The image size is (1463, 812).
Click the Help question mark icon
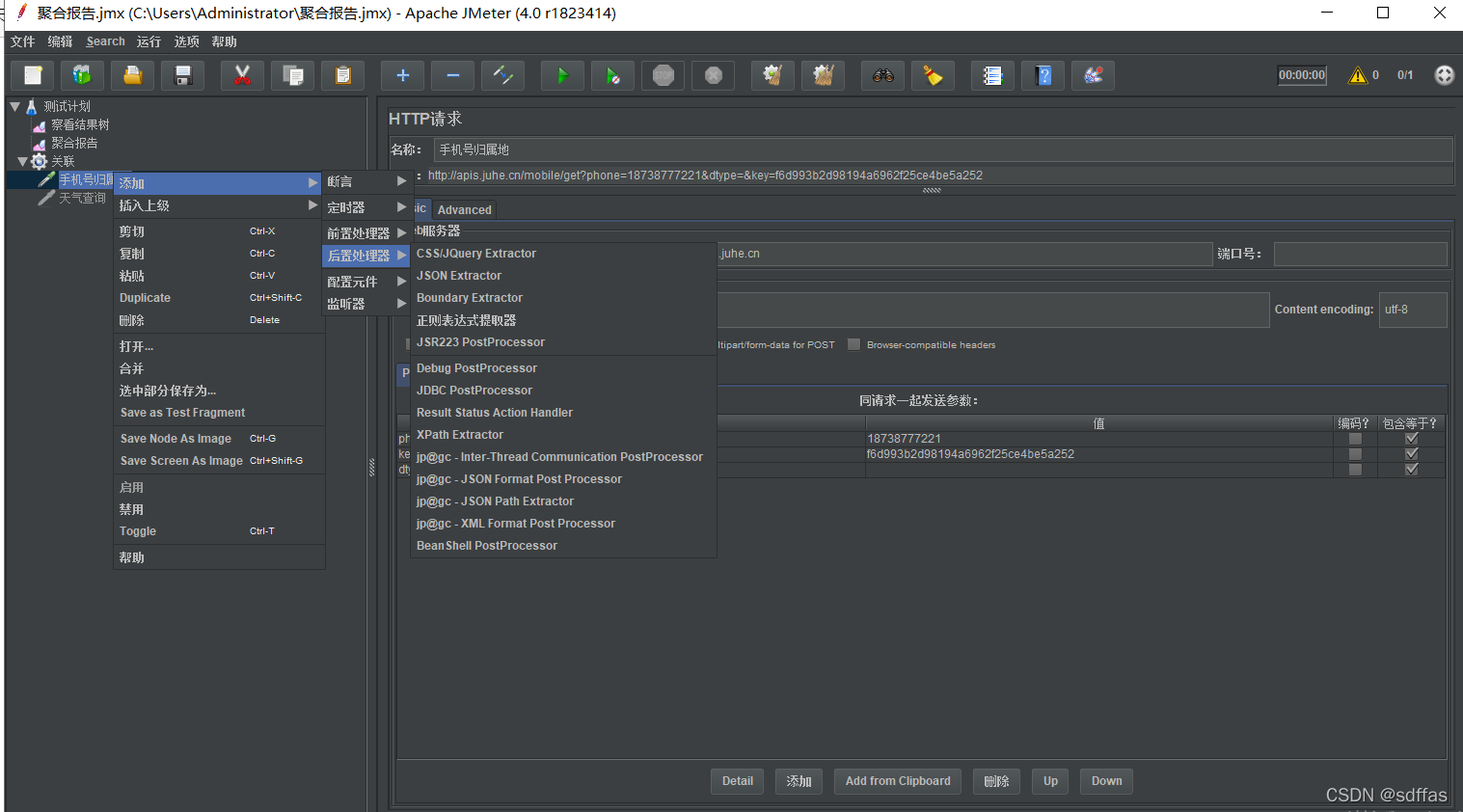(x=1043, y=75)
